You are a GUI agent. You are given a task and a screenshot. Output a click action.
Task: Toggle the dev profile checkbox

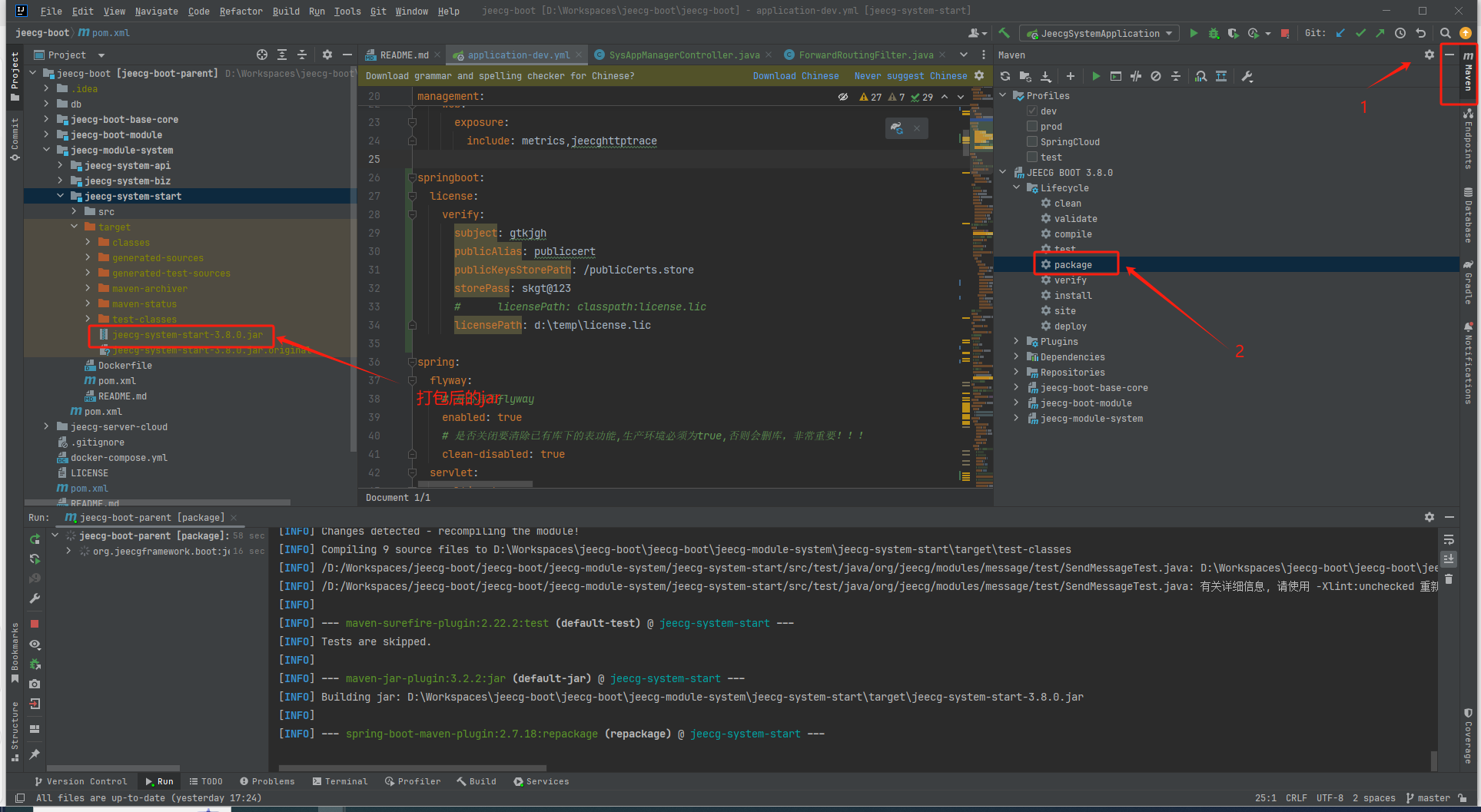pyautogui.click(x=1032, y=111)
